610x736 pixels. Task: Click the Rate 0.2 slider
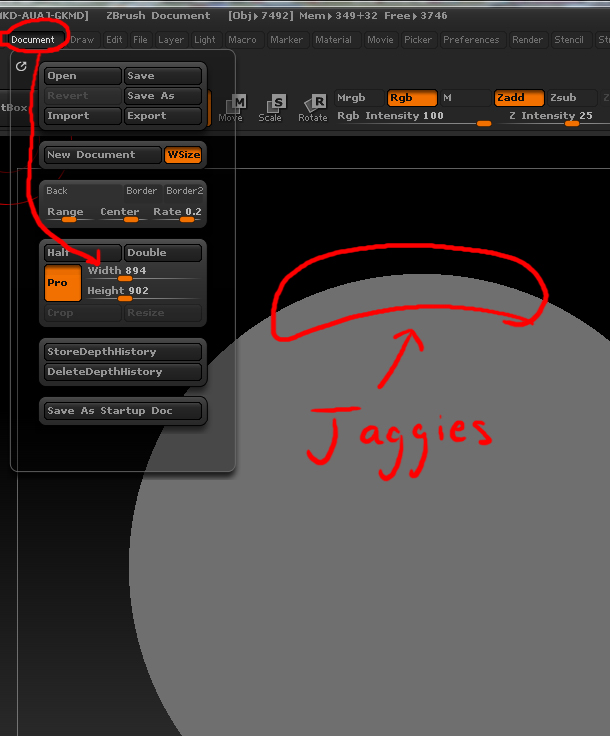coord(177,214)
